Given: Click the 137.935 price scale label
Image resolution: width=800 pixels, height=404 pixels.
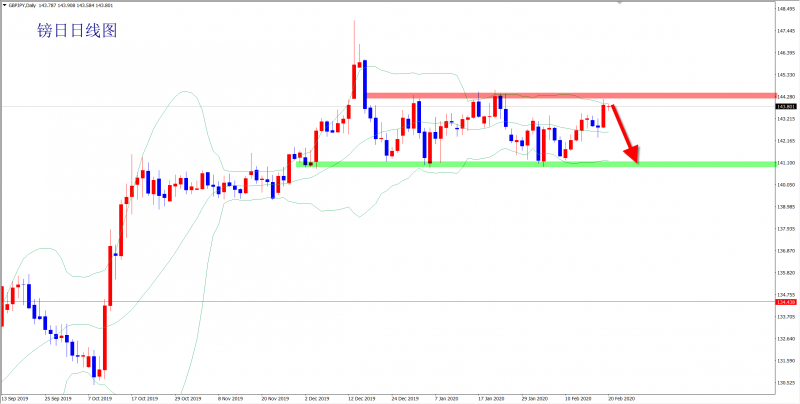Looking at the screenshot, I should pos(785,229).
